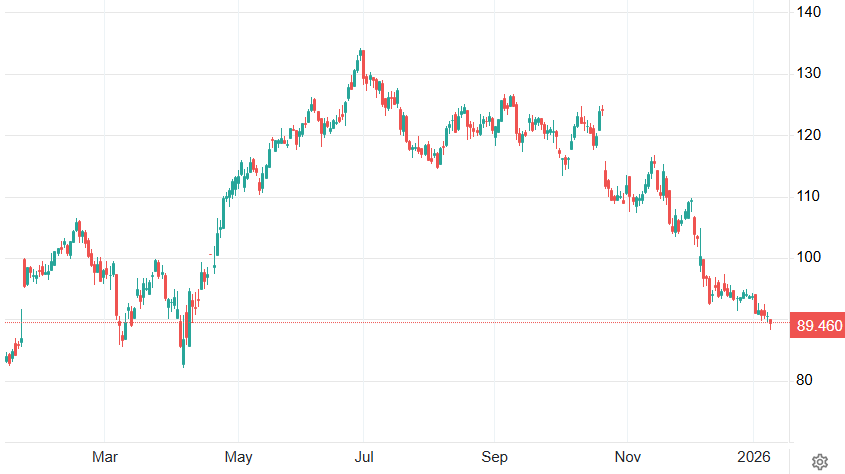Click the 130 price scale label
The image size is (845, 474).
click(808, 74)
